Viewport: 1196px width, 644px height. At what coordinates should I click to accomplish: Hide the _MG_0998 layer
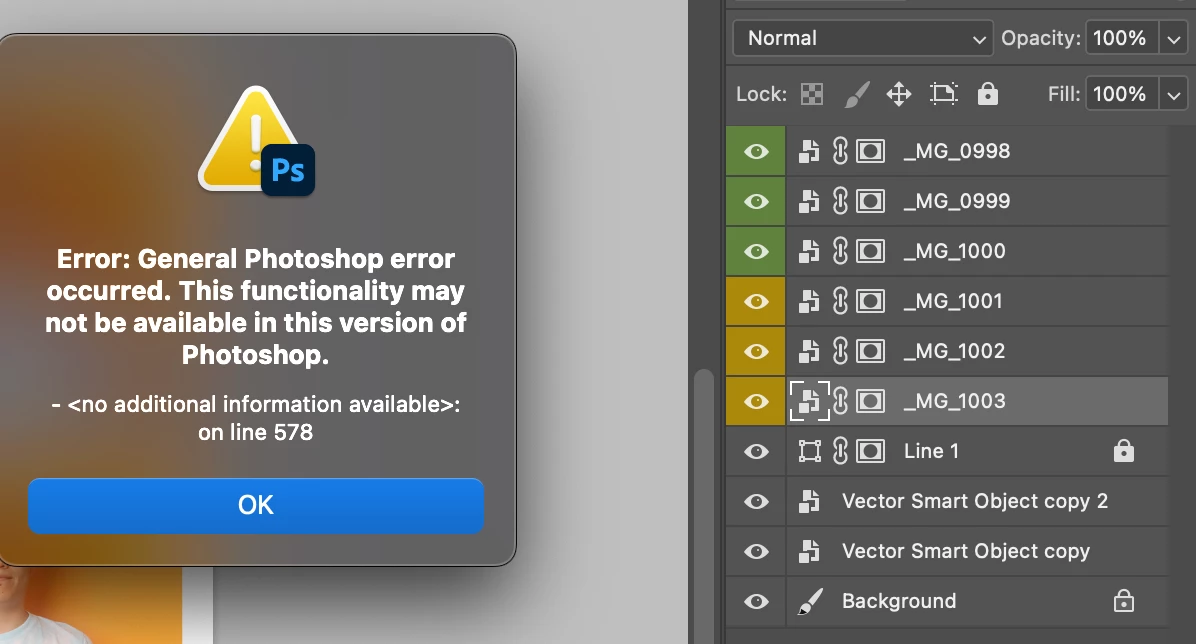coord(756,151)
